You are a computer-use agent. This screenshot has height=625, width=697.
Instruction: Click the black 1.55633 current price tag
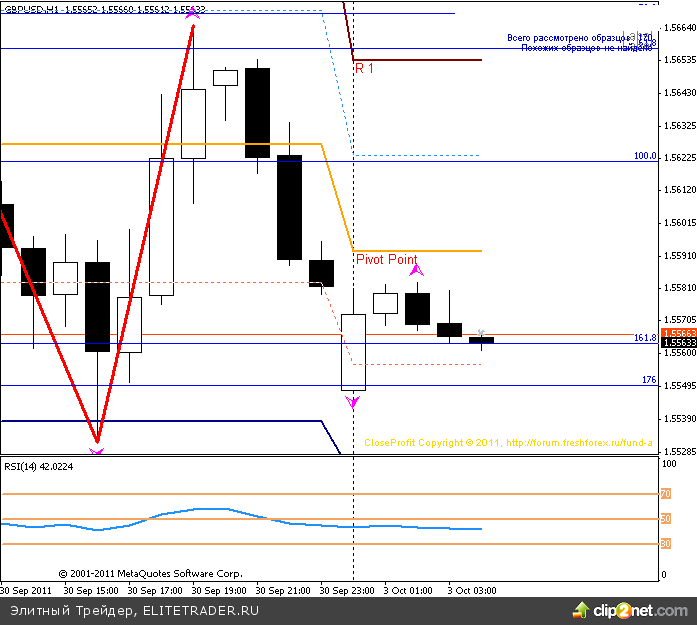[x=677, y=343]
